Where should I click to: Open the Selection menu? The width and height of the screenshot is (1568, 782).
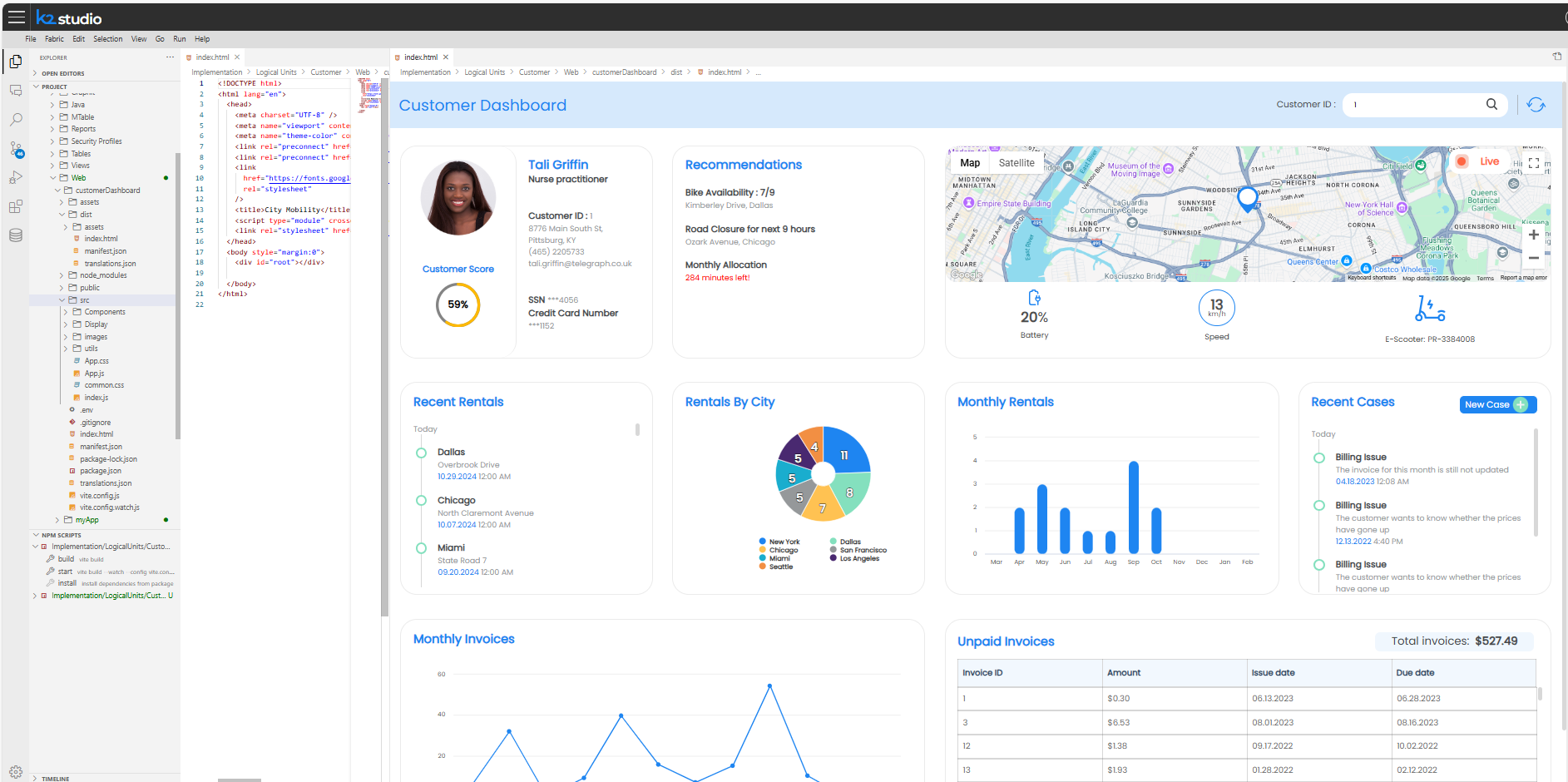coord(107,39)
